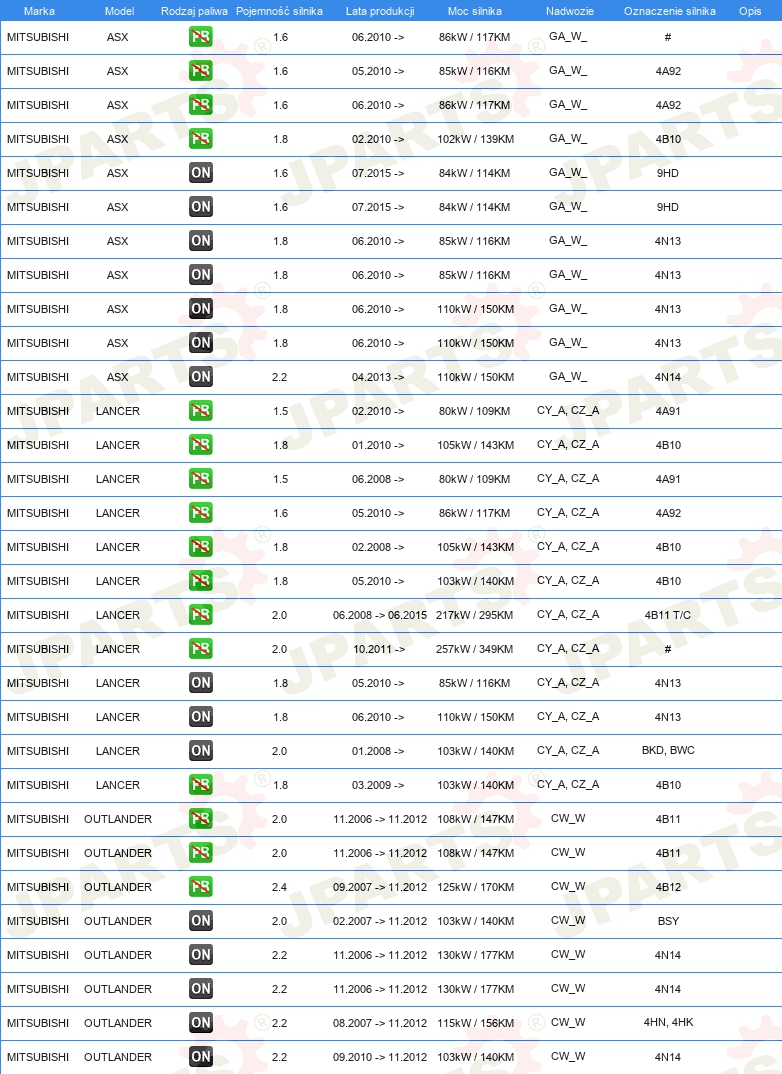Image resolution: width=782 pixels, height=1074 pixels.
Task: Click diesel ON icon in Lancer 110kW / 150KM row
Action: (201, 717)
